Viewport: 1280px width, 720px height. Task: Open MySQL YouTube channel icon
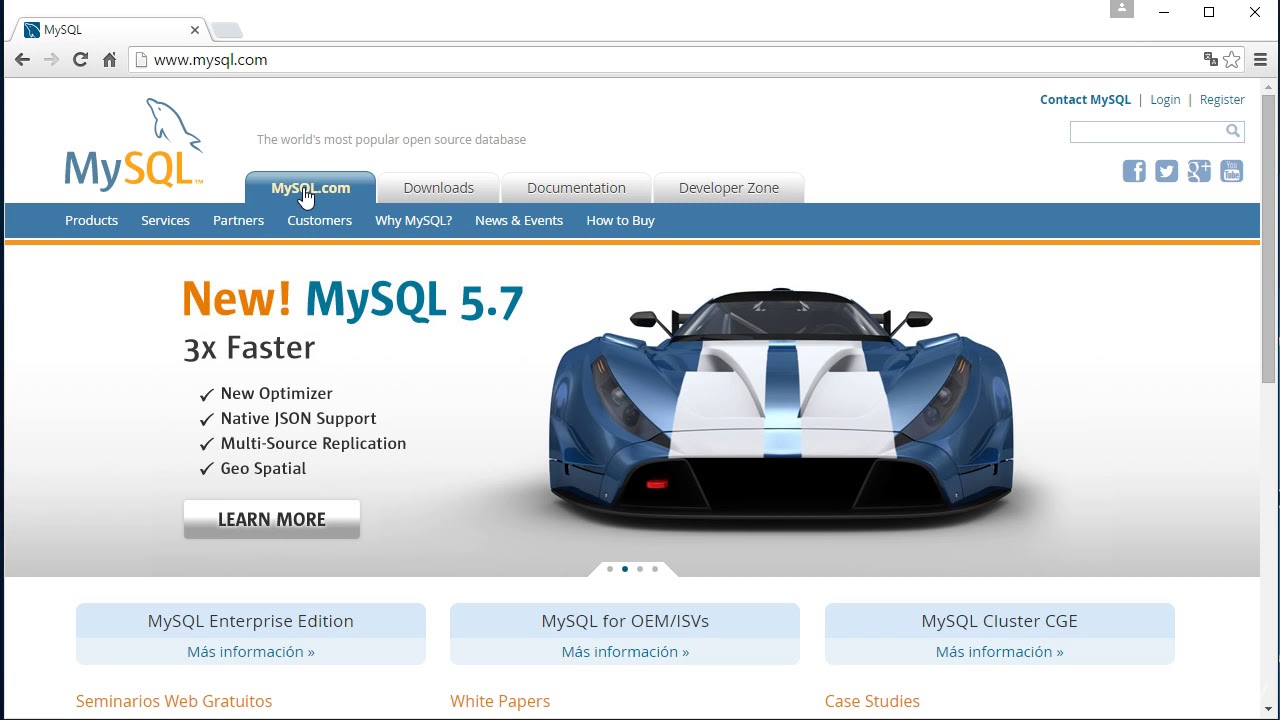click(x=1232, y=171)
